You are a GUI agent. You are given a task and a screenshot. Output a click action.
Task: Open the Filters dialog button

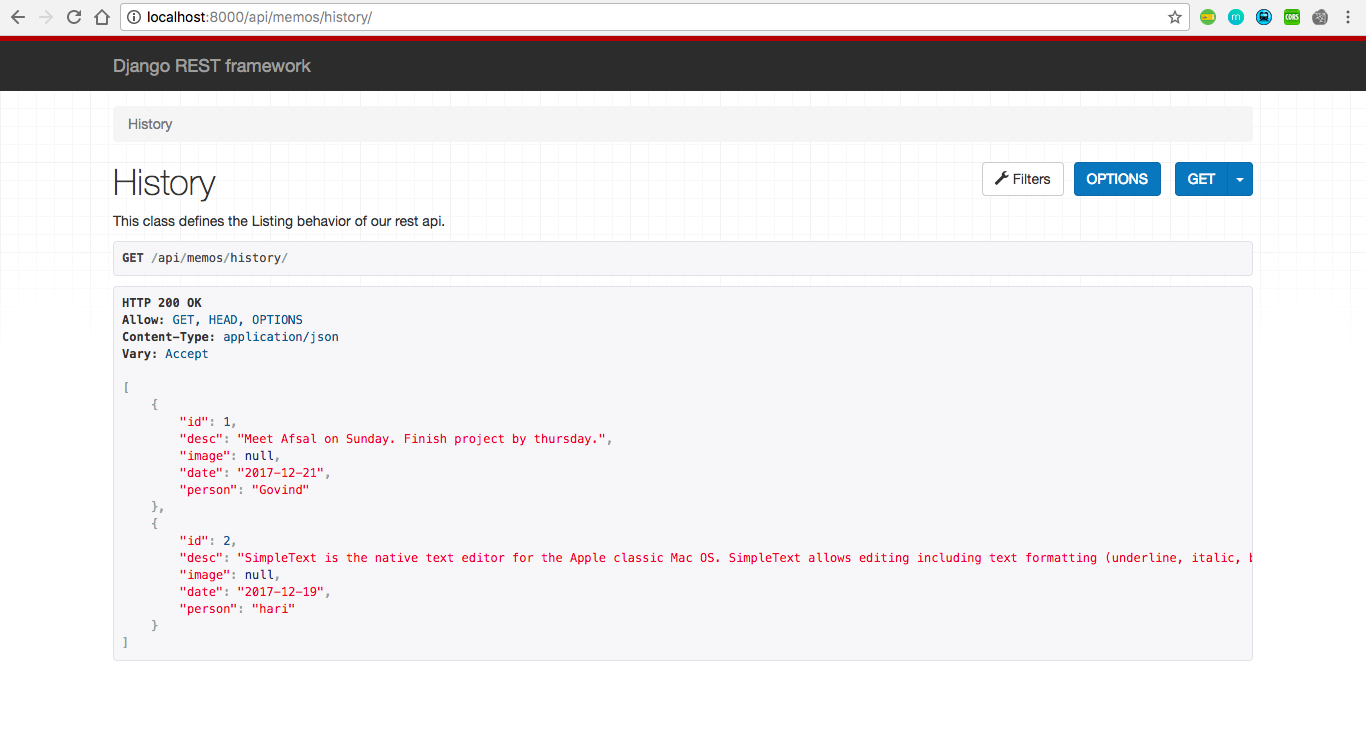tap(1023, 179)
